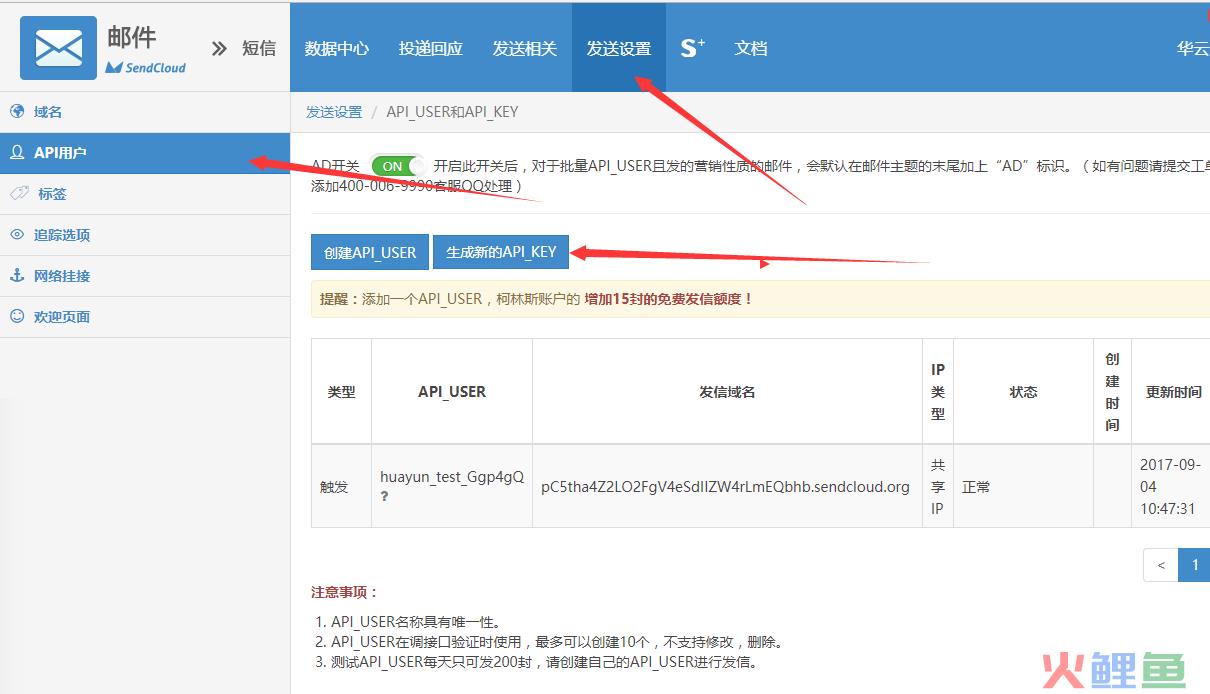Screen dimensions: 1210x694
Task: Click the 更新时间 column header
Action: pos(1171,392)
